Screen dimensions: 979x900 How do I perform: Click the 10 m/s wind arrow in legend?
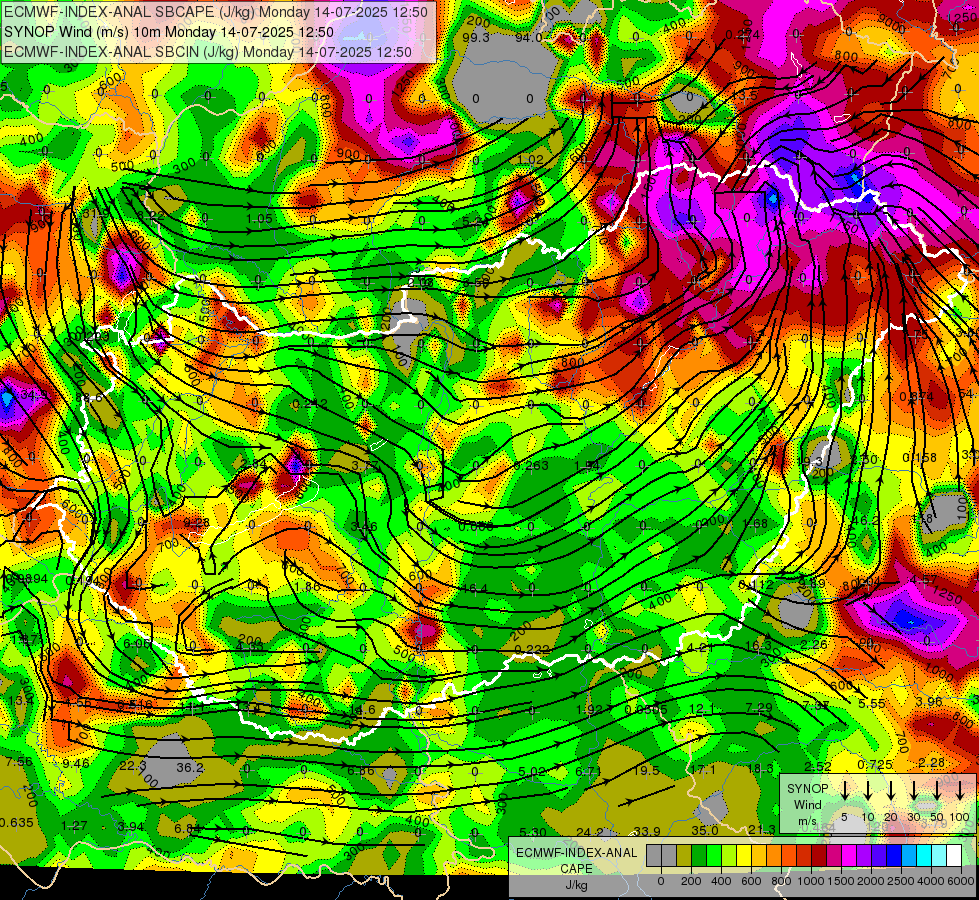(x=867, y=790)
